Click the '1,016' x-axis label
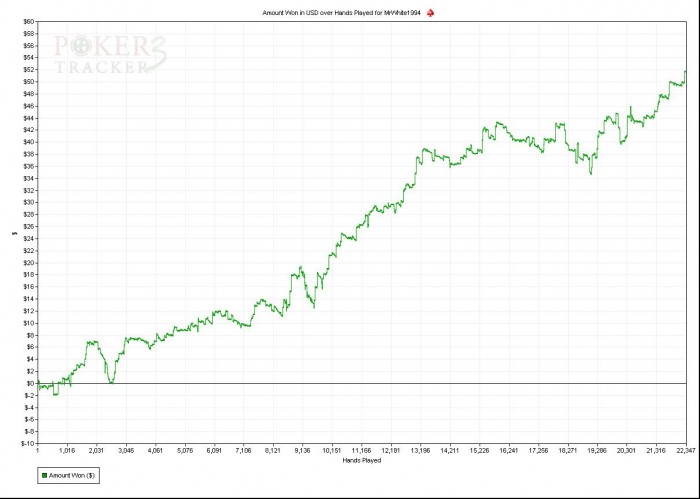The image size is (700, 499). (67, 451)
